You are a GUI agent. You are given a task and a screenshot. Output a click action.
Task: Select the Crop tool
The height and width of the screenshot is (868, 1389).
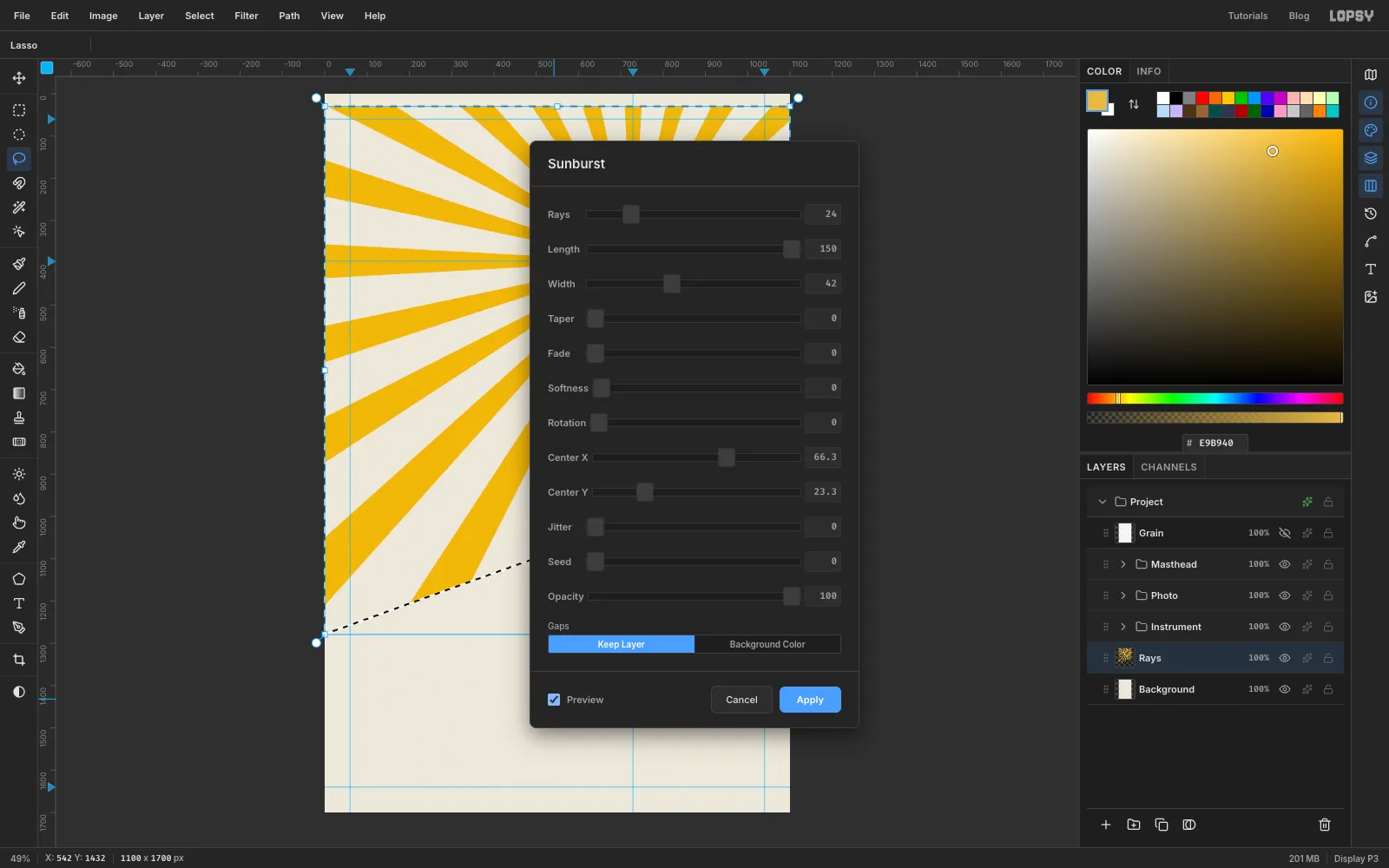(x=19, y=660)
